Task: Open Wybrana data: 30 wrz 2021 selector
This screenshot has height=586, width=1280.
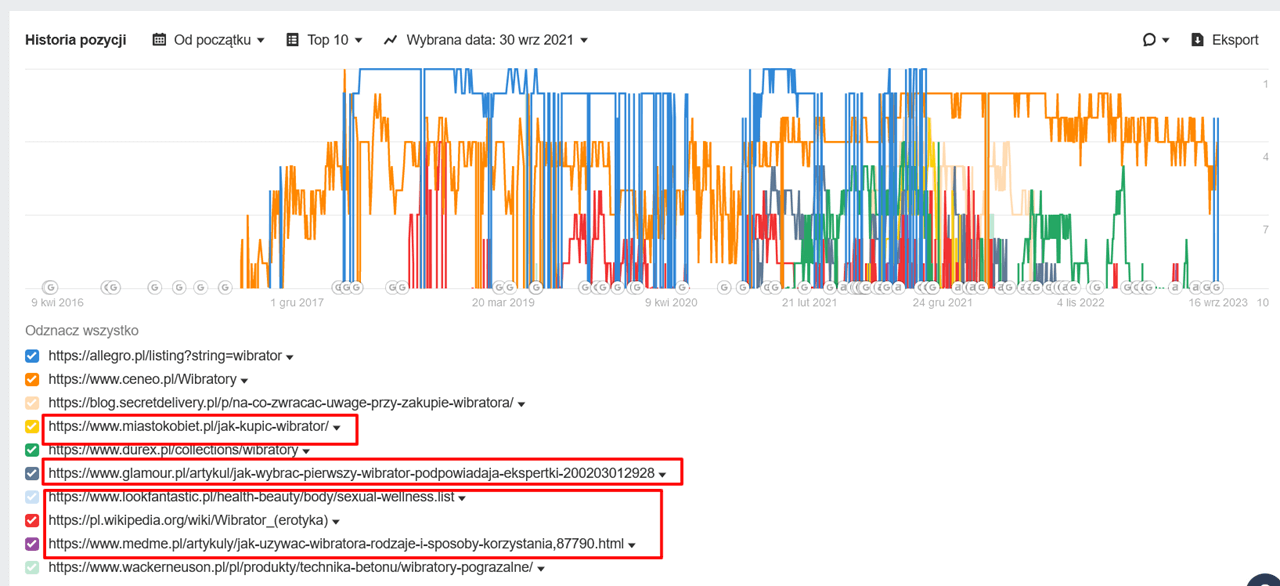Action: coord(496,40)
